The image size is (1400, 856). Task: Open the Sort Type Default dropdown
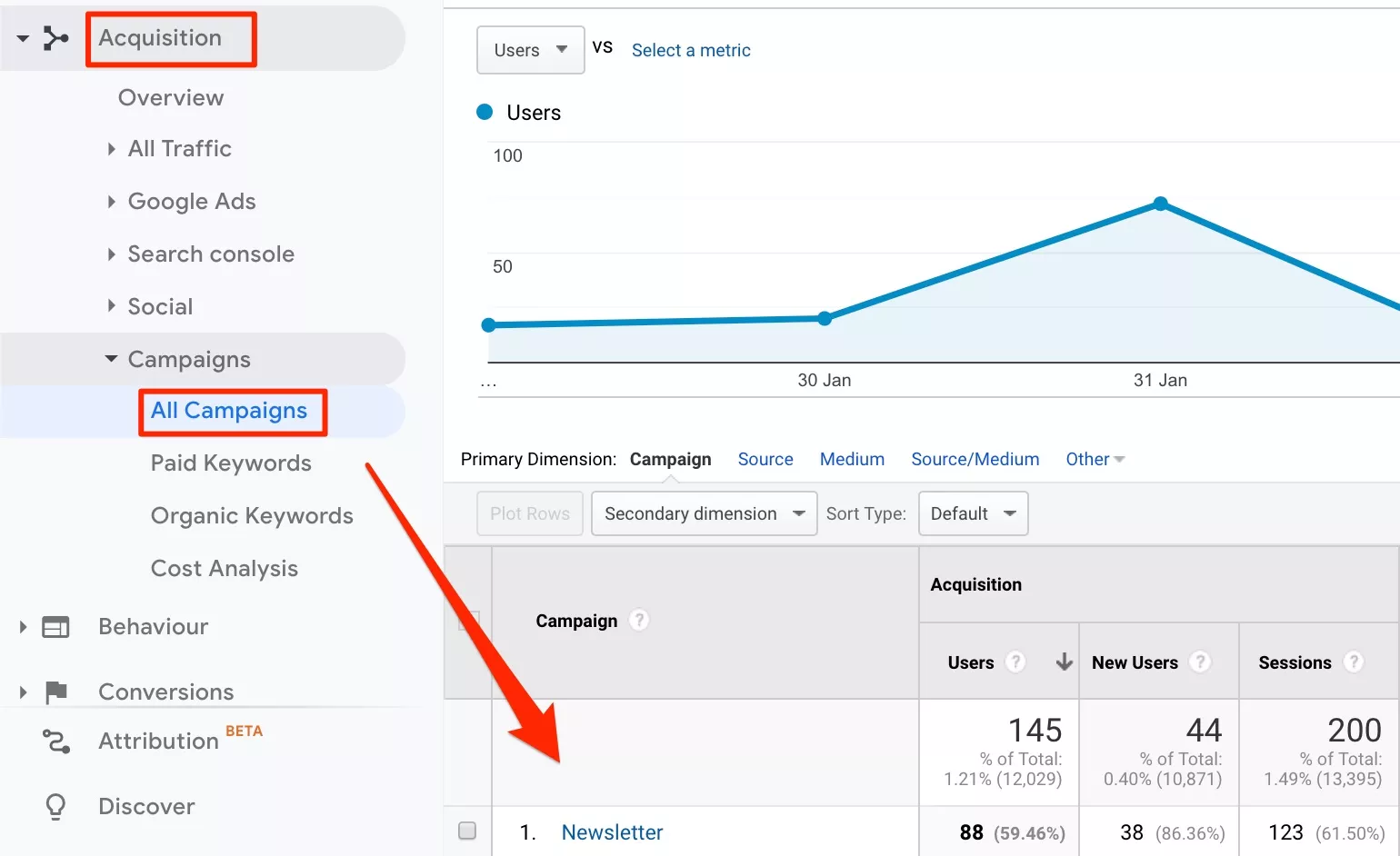tap(973, 513)
